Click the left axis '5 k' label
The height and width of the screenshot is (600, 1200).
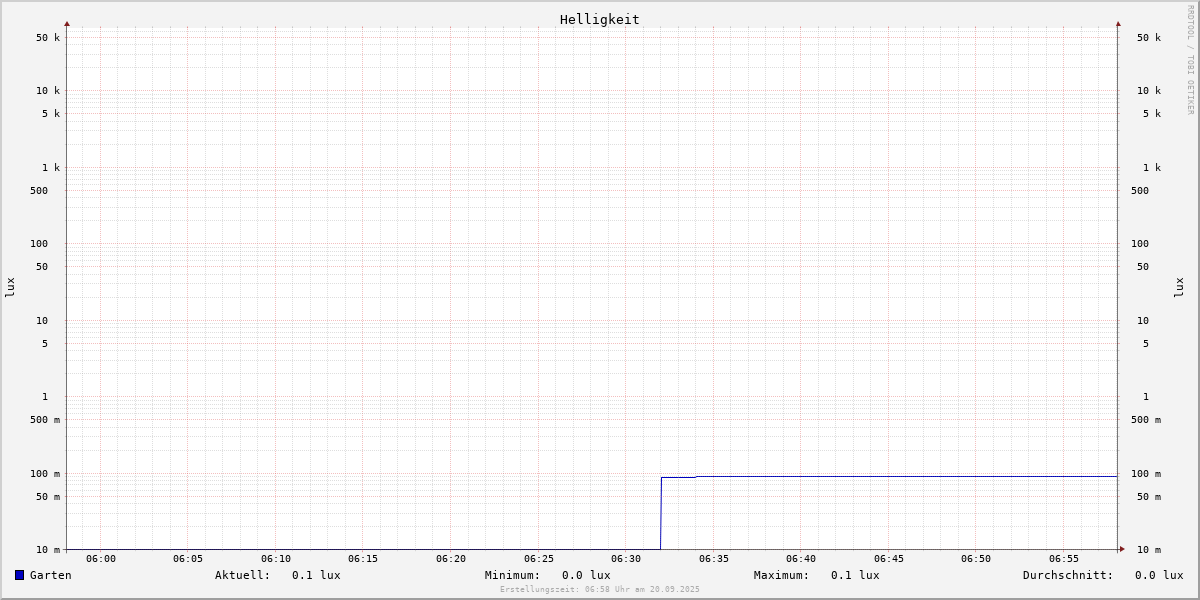51,114
